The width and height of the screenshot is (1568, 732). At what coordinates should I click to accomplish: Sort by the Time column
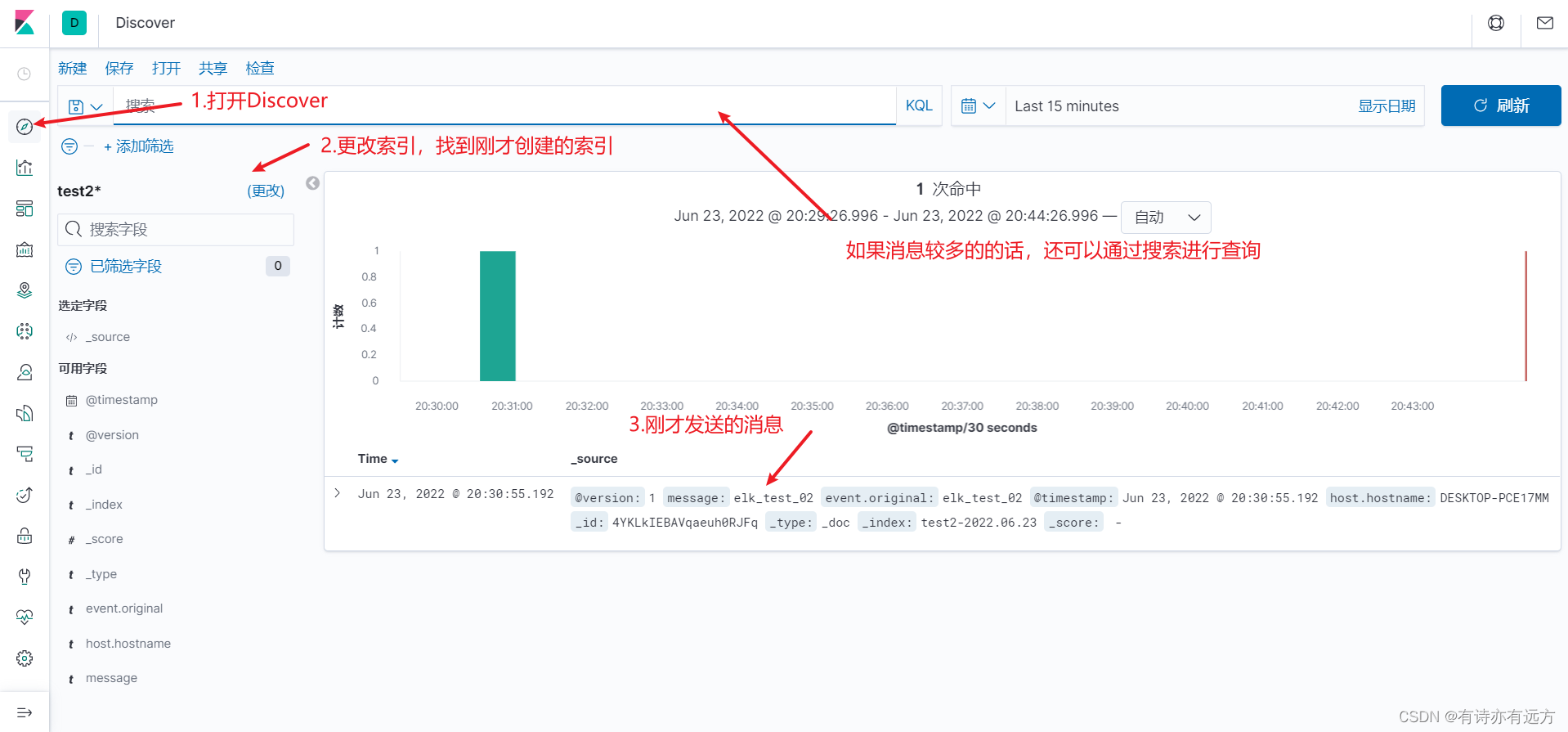(x=378, y=459)
